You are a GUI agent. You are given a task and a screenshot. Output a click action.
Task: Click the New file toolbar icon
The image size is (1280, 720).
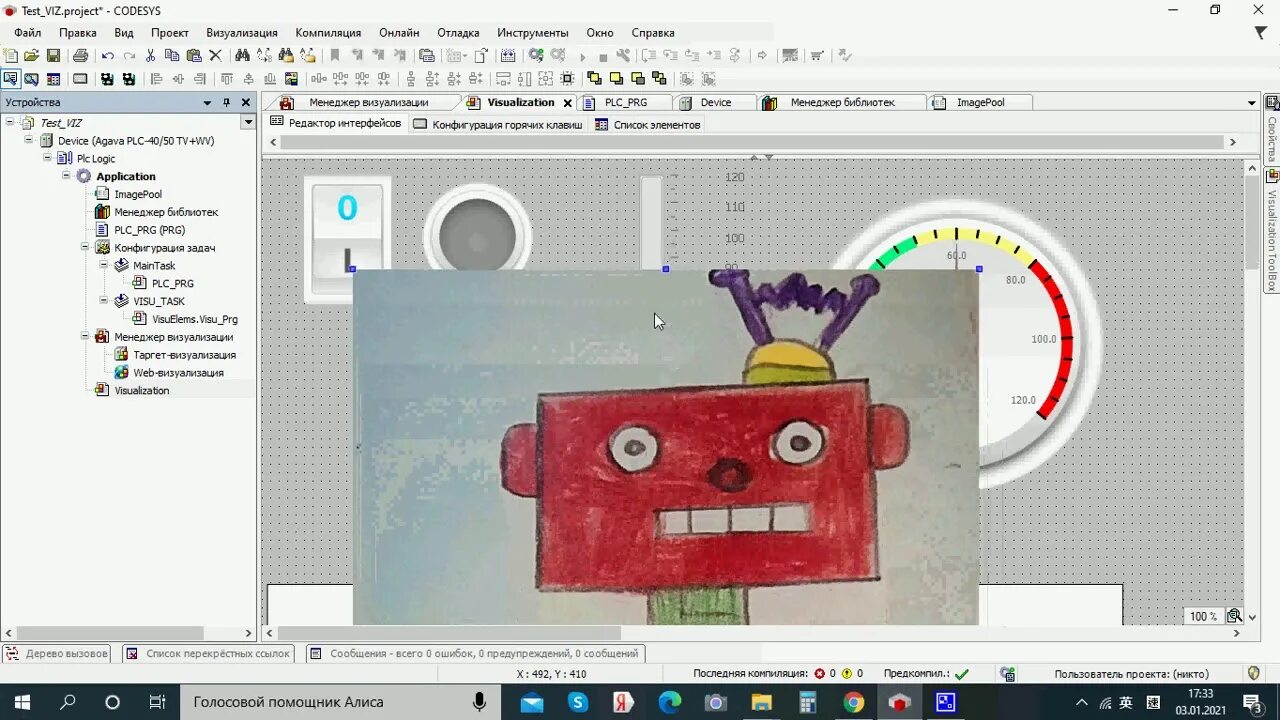coord(11,56)
